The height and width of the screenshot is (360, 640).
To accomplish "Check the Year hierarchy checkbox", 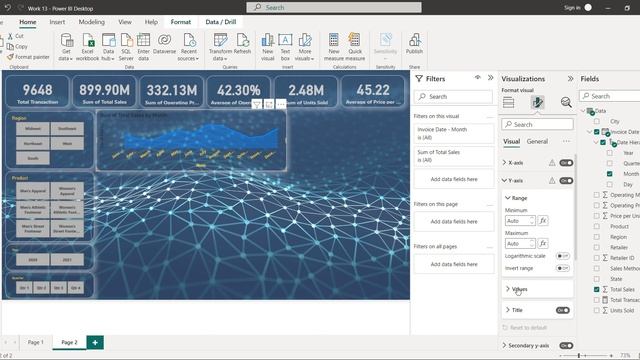I will [609, 153].
